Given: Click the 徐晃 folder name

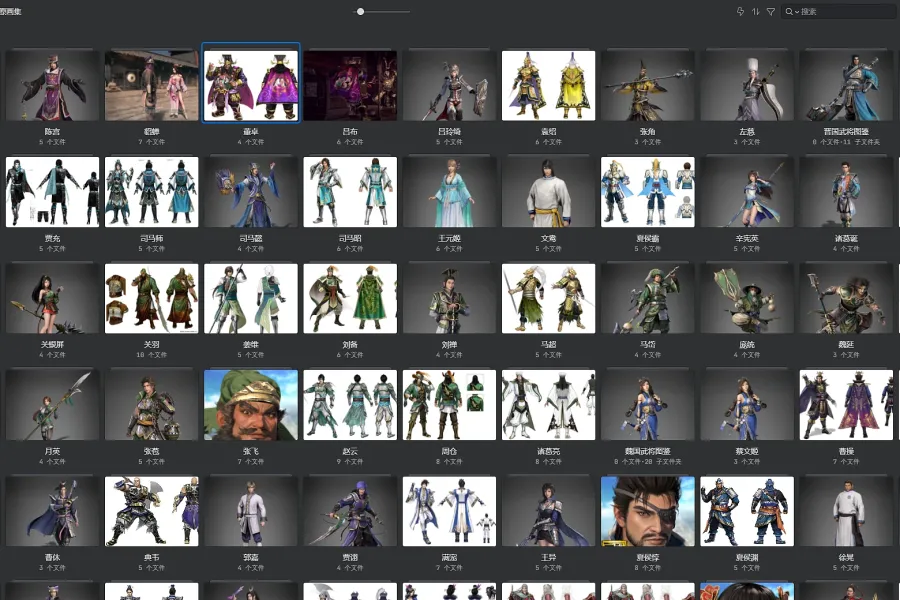Looking at the screenshot, I should (847, 558).
